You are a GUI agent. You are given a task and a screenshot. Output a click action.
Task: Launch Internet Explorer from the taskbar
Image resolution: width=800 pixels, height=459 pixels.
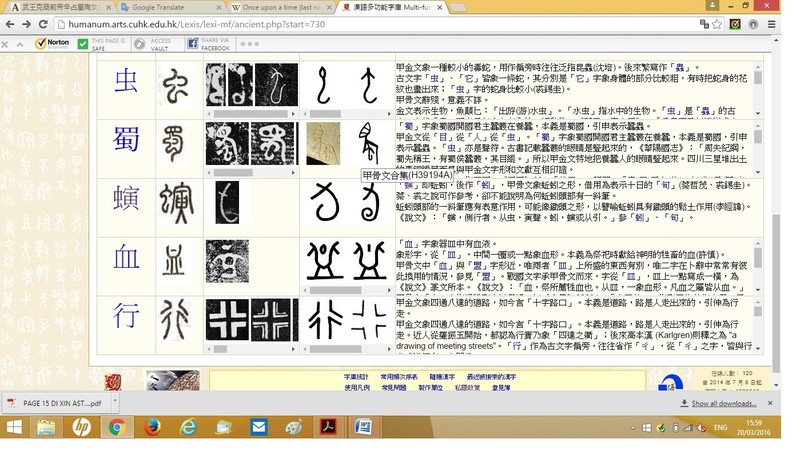pyautogui.click(x=187, y=427)
